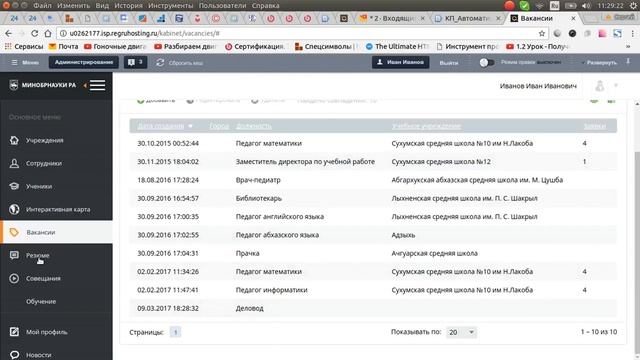This screenshot has width=640, height=360.
Task: Open the Справка menu
Action: pos(265,6)
